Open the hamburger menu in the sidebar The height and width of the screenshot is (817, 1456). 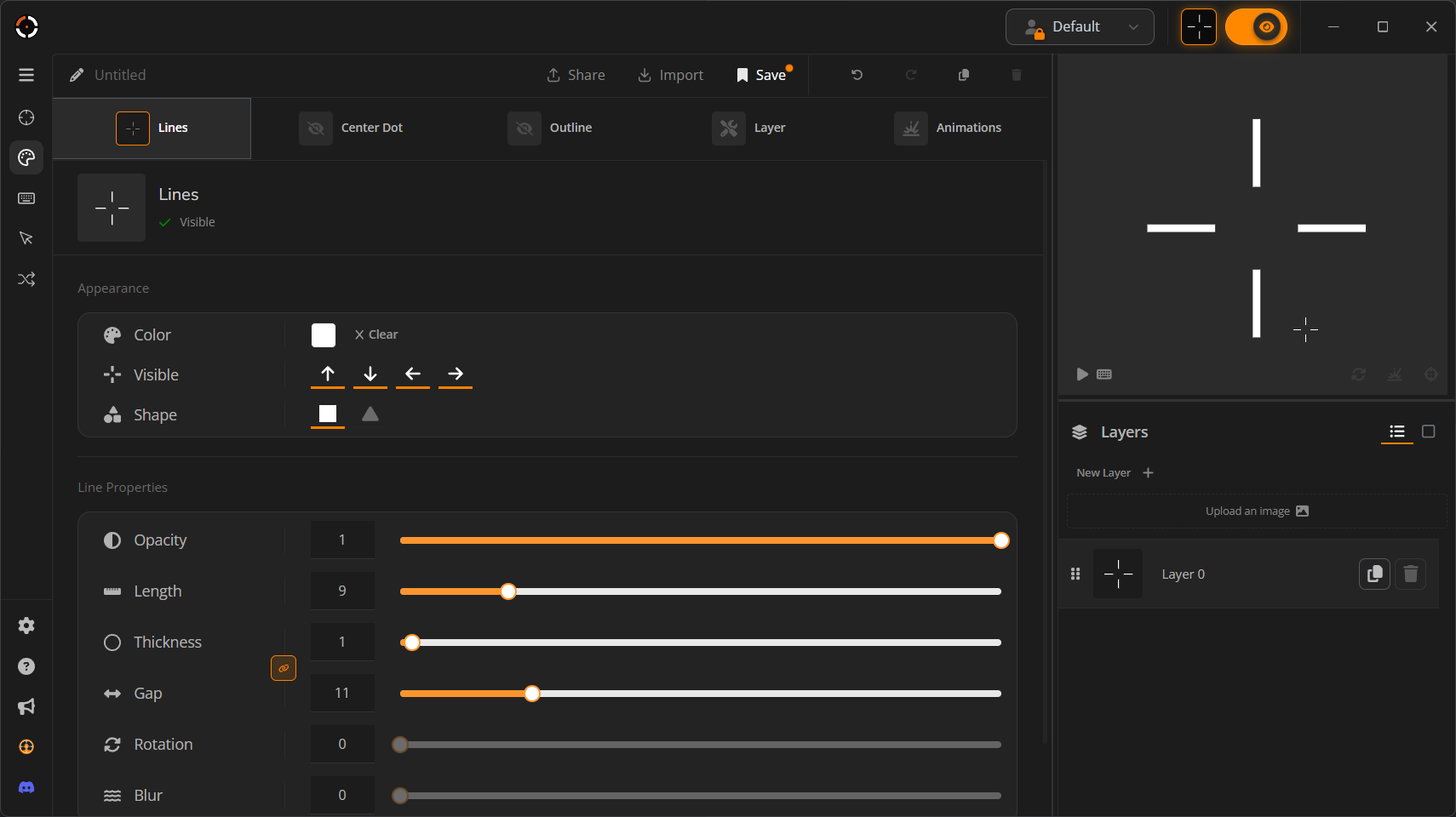pos(26,75)
